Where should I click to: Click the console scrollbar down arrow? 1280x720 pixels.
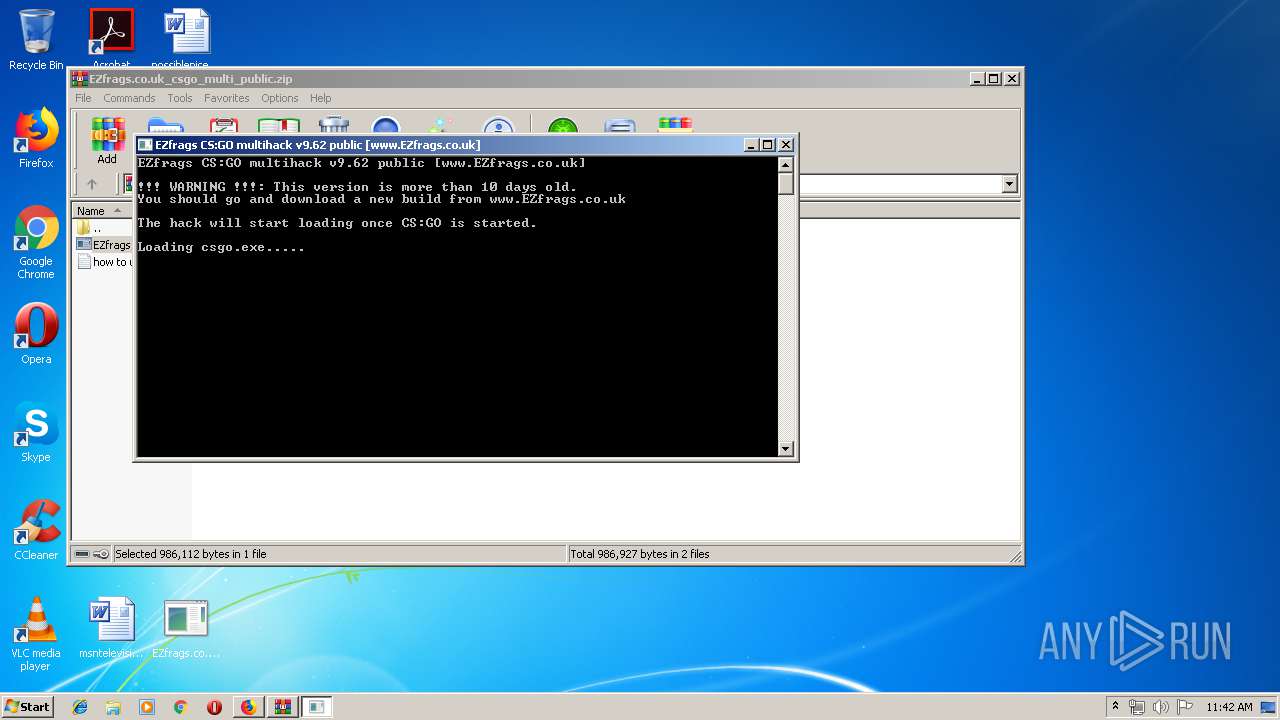786,449
